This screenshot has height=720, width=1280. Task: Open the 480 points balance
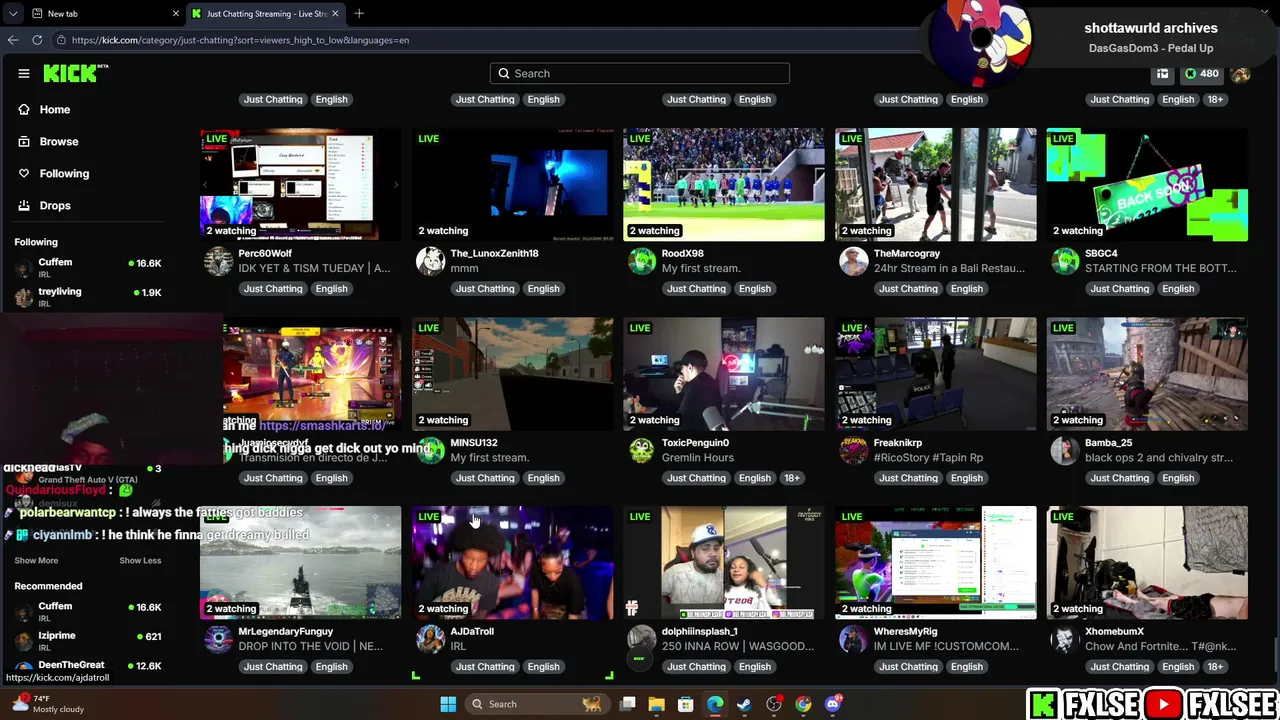1201,73
